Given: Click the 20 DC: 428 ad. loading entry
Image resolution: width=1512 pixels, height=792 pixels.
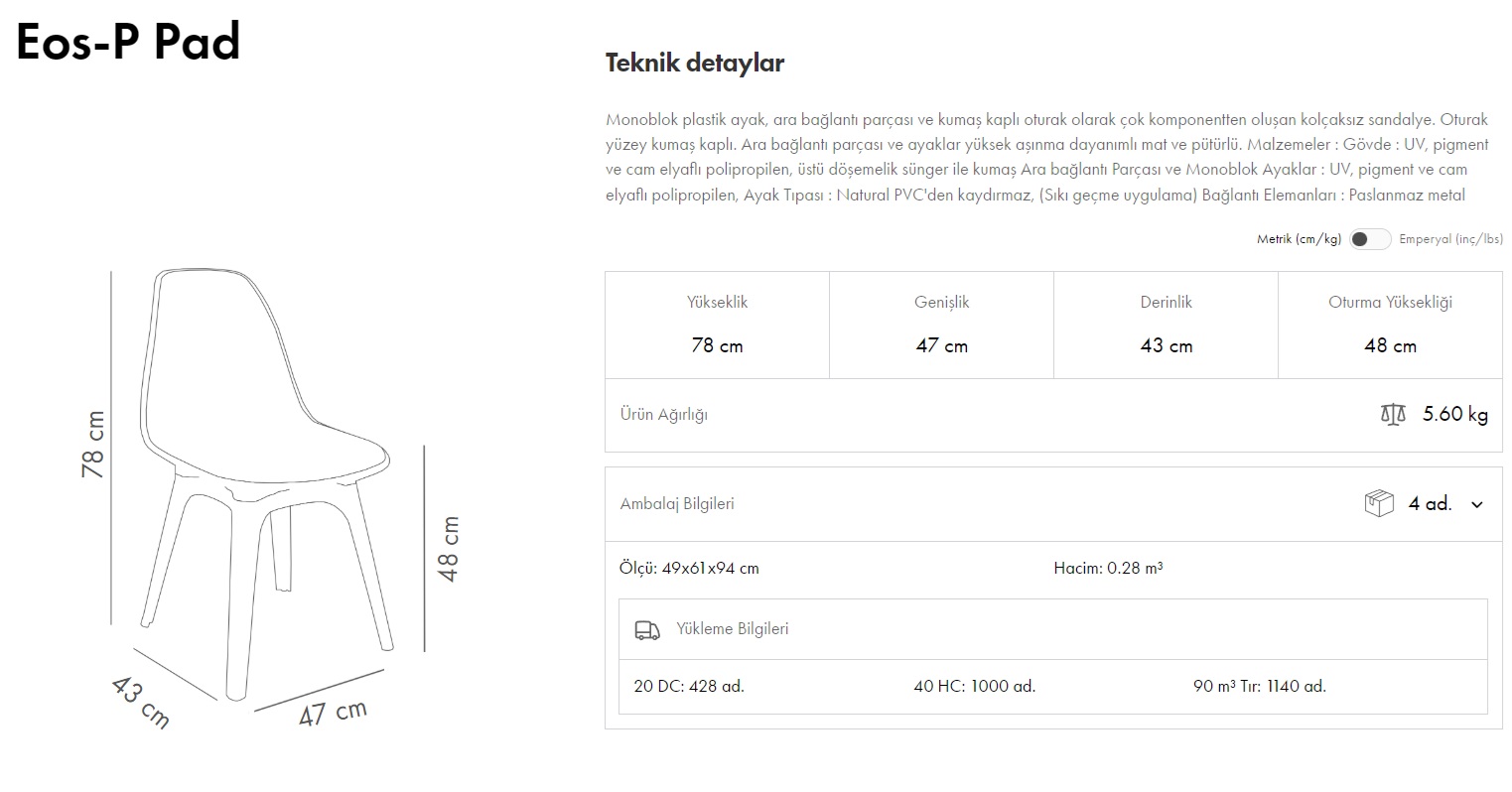Looking at the screenshot, I should point(689,686).
